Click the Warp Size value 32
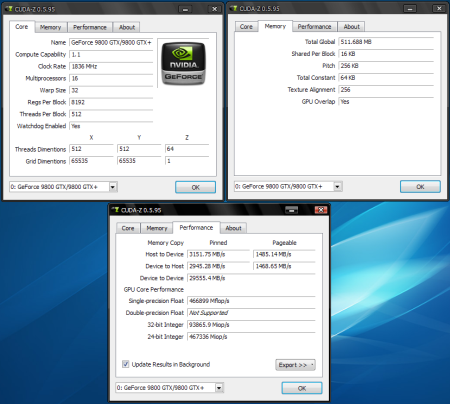The image size is (450, 404). tap(111, 90)
